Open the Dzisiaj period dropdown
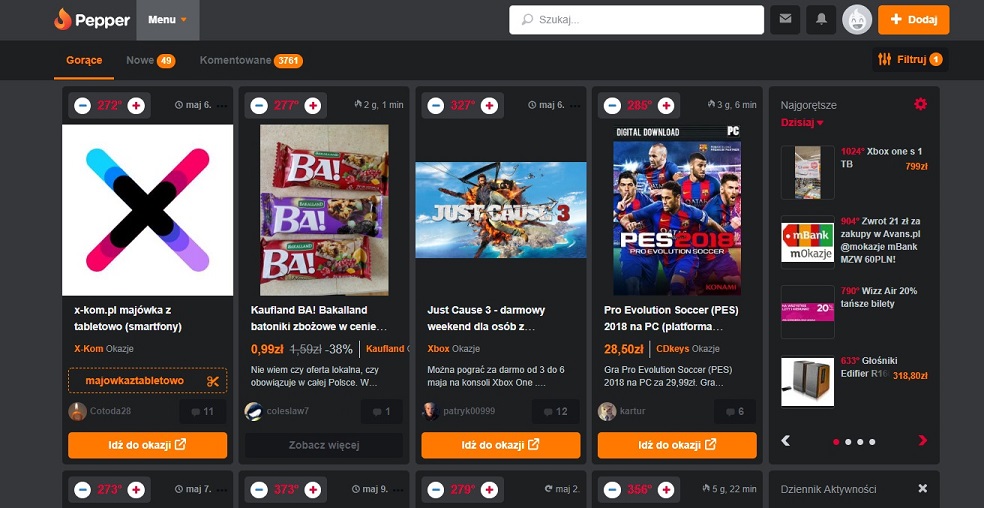Screen dimensions: 984x508 (802, 122)
